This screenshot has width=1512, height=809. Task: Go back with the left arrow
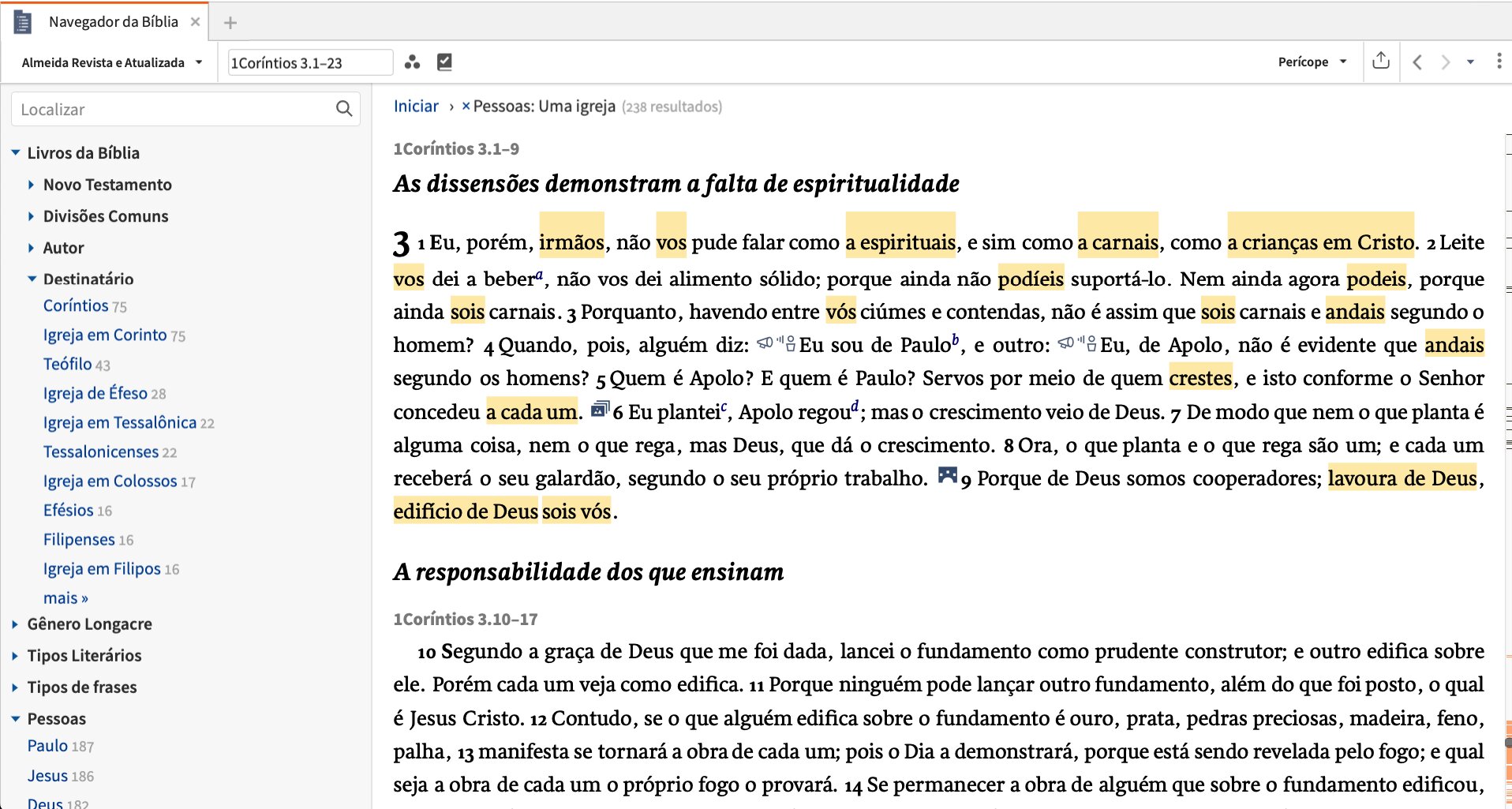[x=1417, y=62]
